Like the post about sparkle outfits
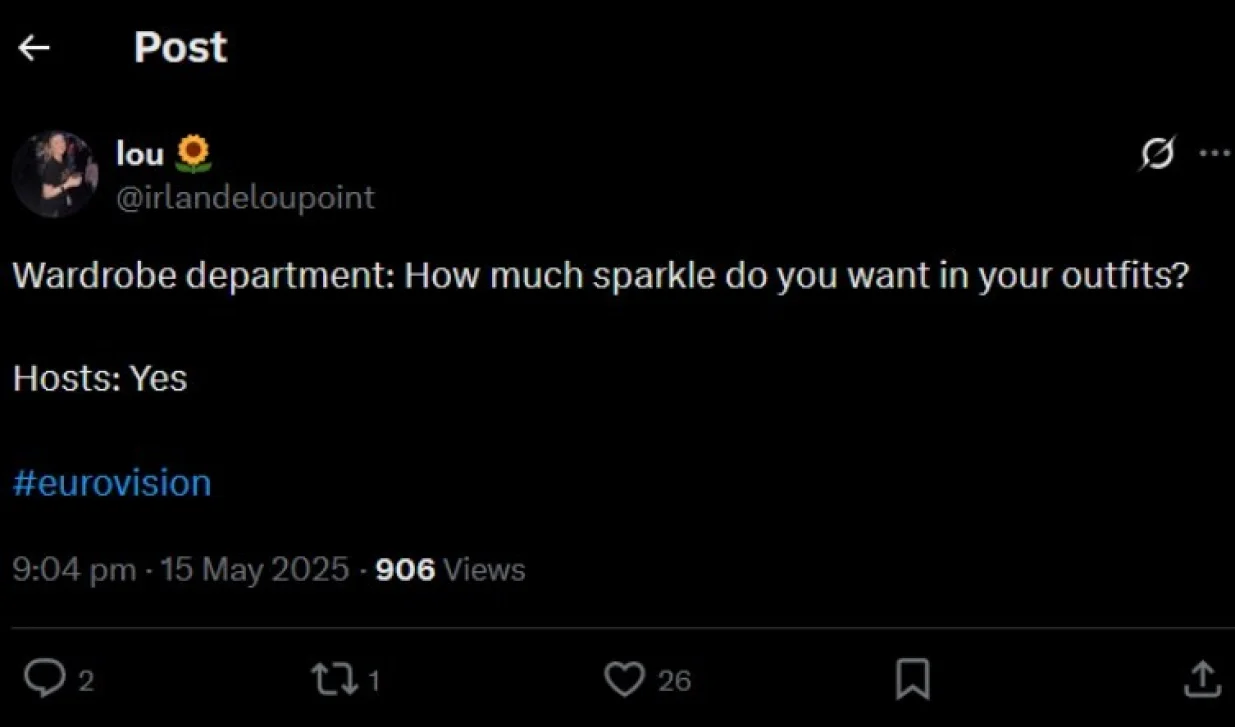Image resolution: width=1235 pixels, height=727 pixels. [x=624, y=679]
